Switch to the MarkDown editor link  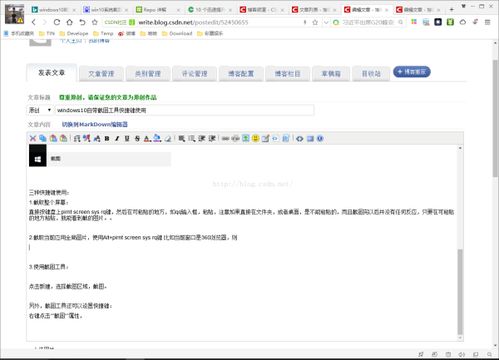pos(95,124)
